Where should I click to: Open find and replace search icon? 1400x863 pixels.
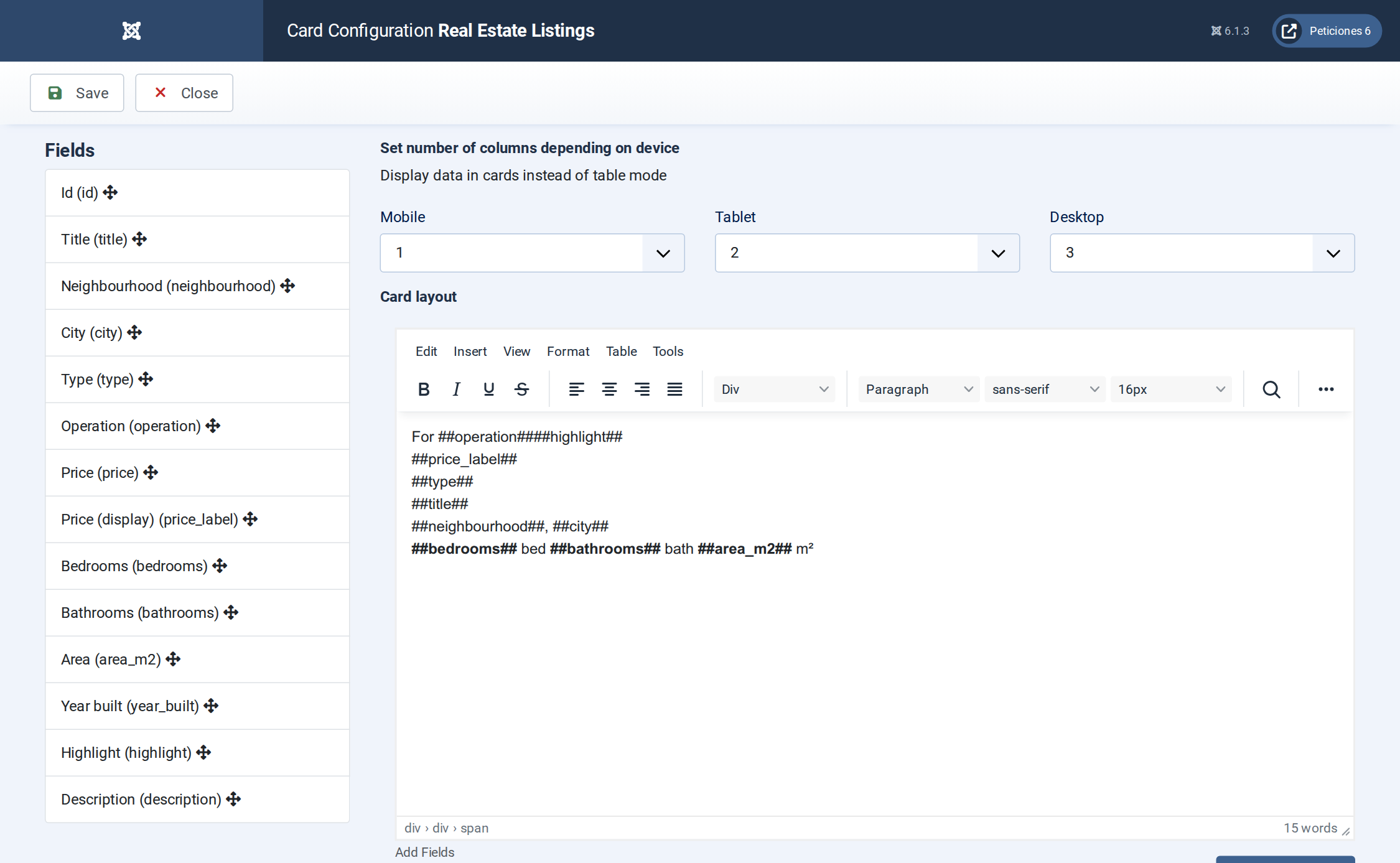pos(1271,390)
